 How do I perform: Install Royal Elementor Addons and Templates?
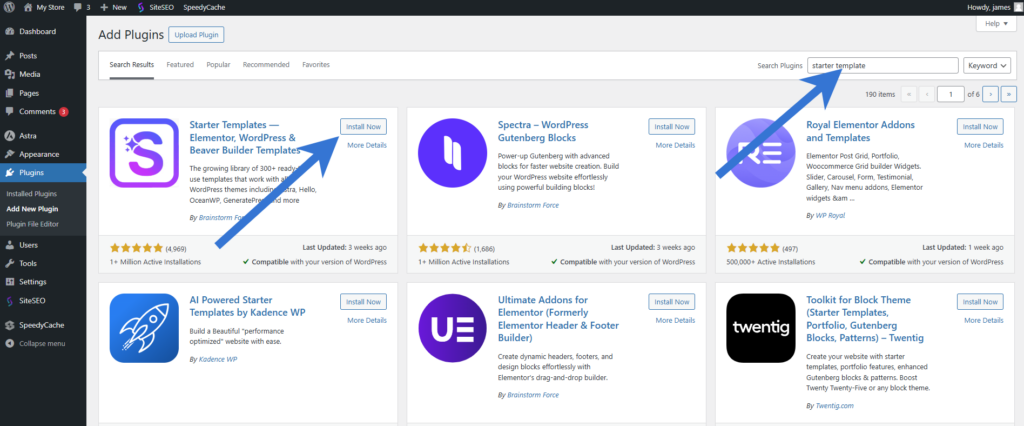[x=980, y=127]
